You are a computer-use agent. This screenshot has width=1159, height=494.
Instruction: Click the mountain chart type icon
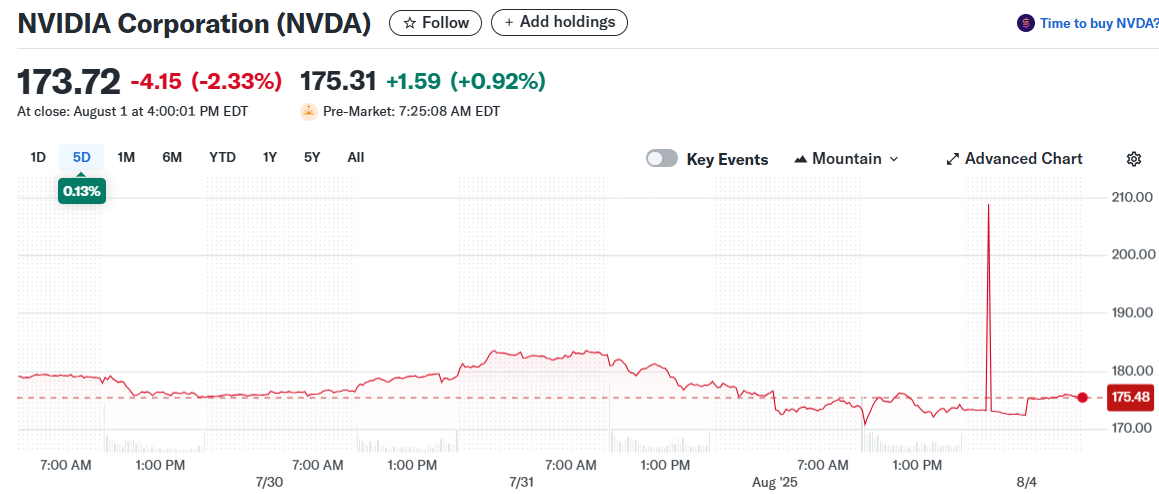point(801,159)
